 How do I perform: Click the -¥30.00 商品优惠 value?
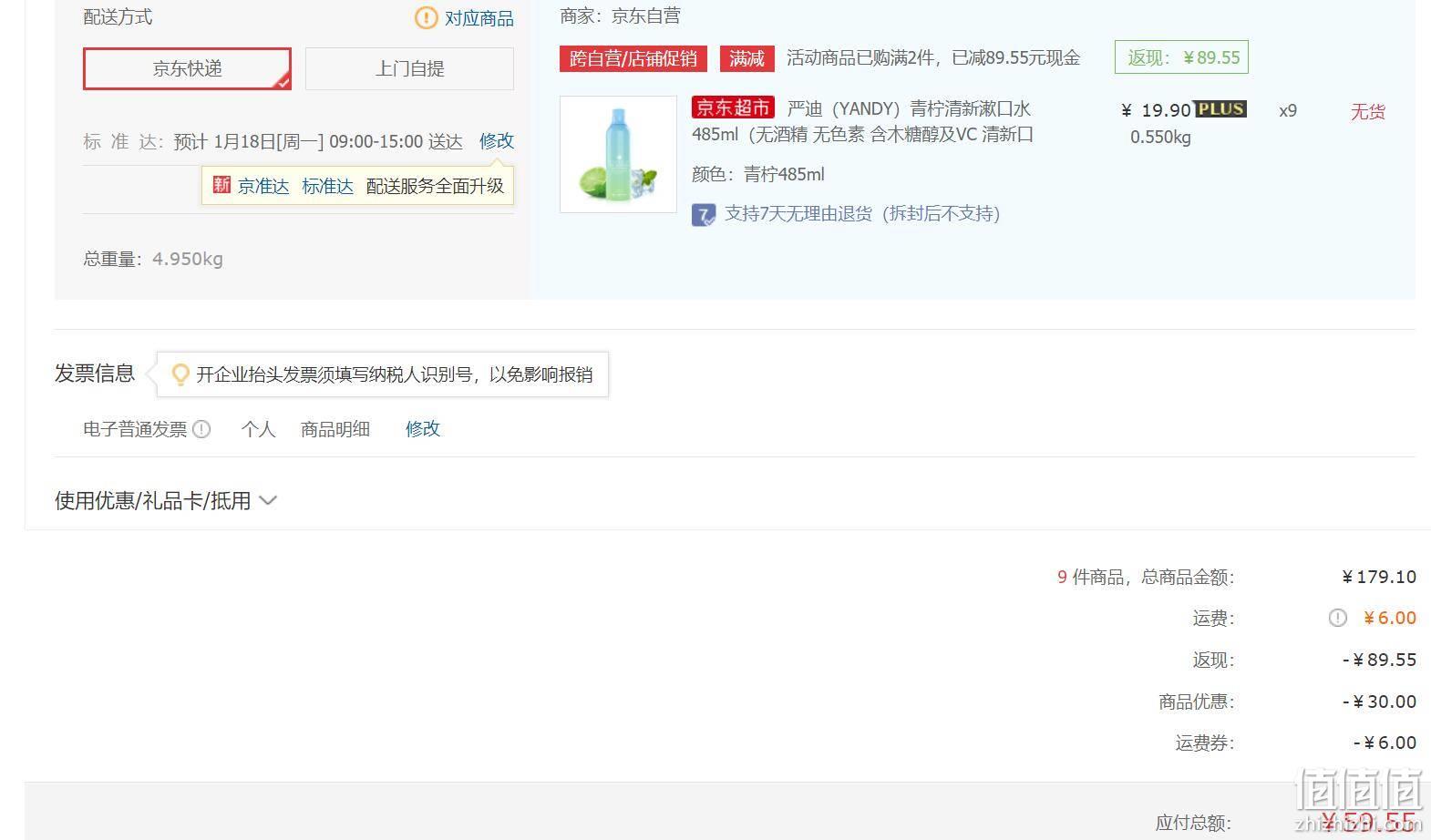(1380, 702)
